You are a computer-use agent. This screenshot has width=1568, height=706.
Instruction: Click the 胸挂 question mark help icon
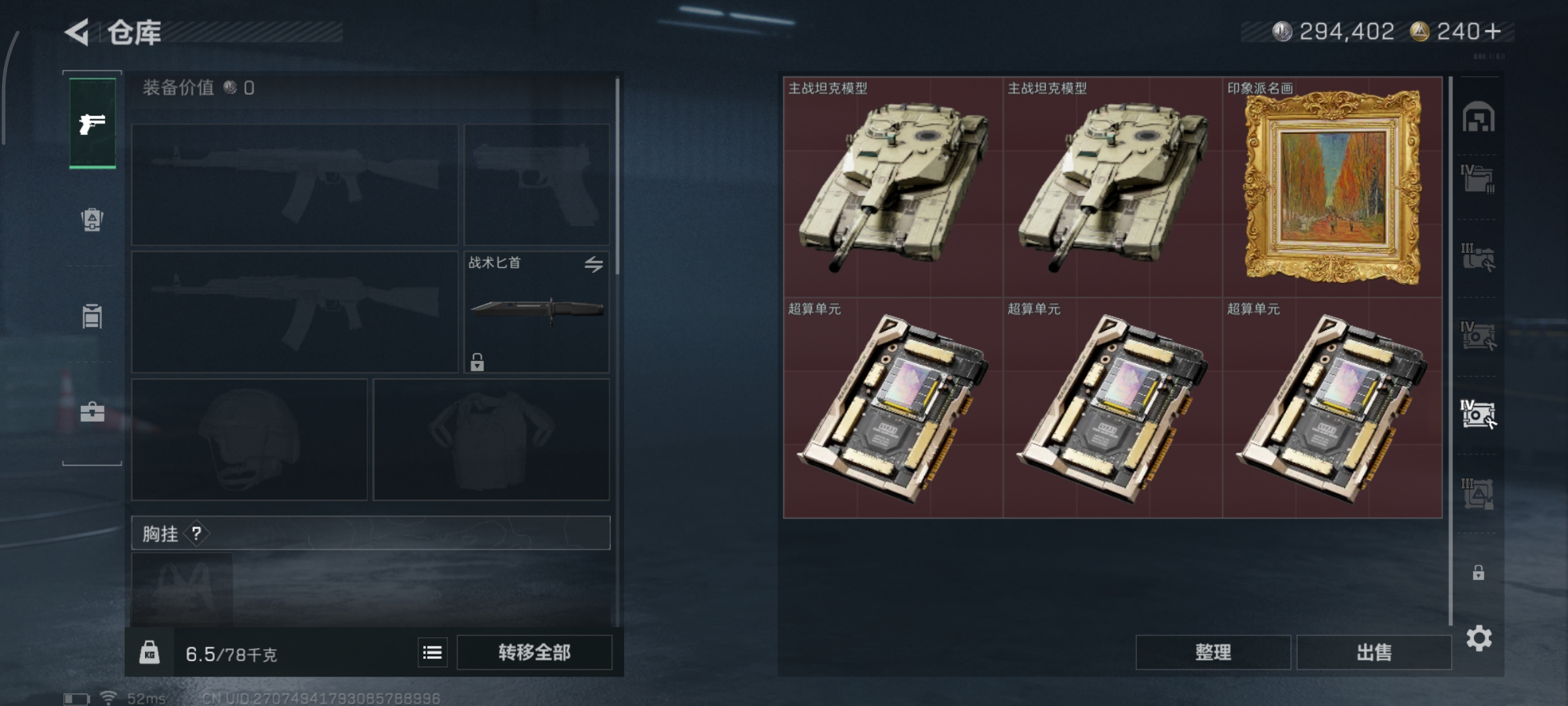click(197, 533)
